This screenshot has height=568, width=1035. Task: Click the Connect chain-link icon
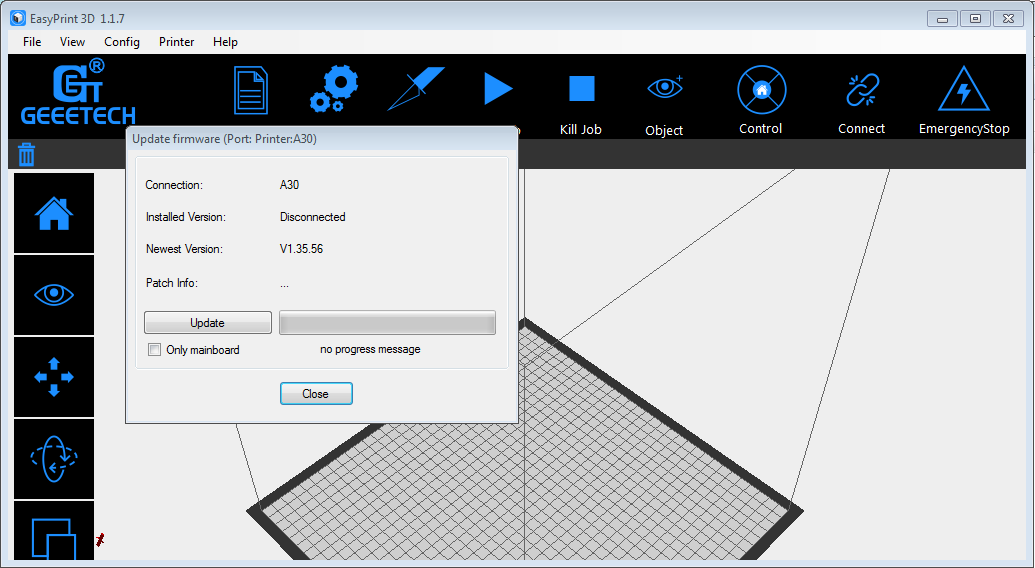tap(862, 90)
